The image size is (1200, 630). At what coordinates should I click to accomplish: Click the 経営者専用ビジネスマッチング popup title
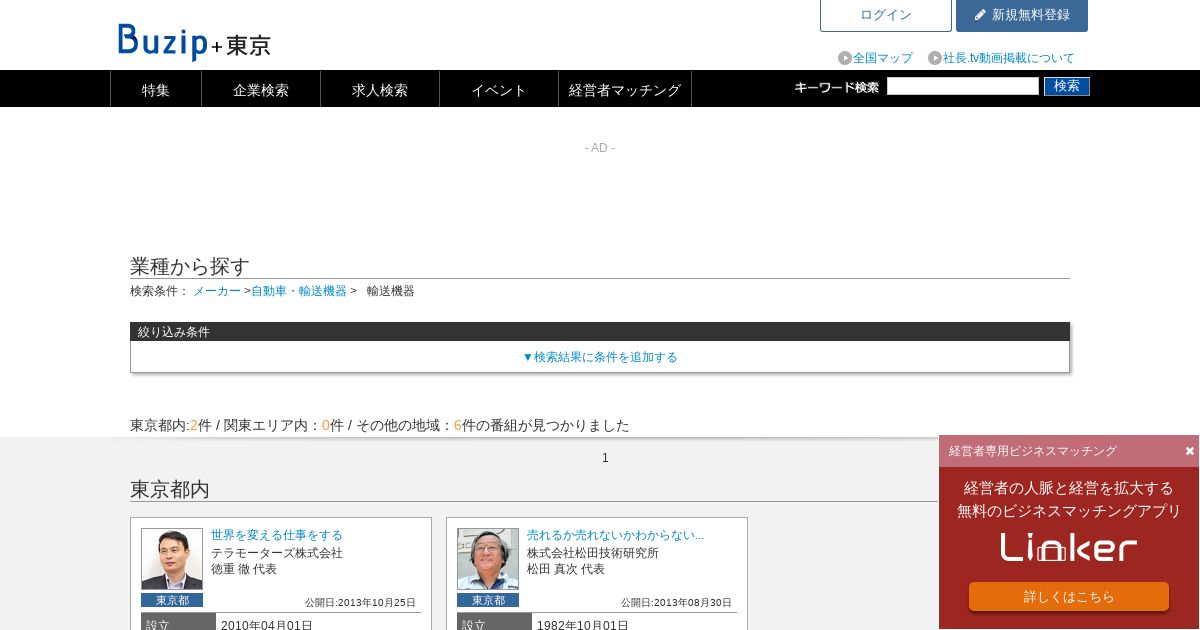(x=1033, y=451)
